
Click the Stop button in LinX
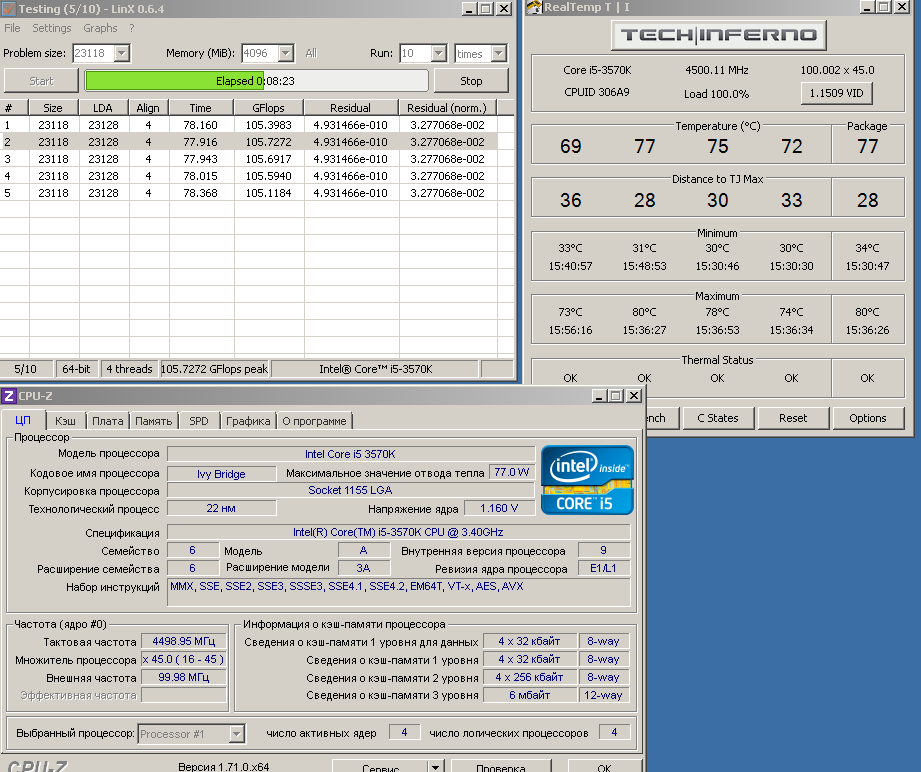point(471,81)
